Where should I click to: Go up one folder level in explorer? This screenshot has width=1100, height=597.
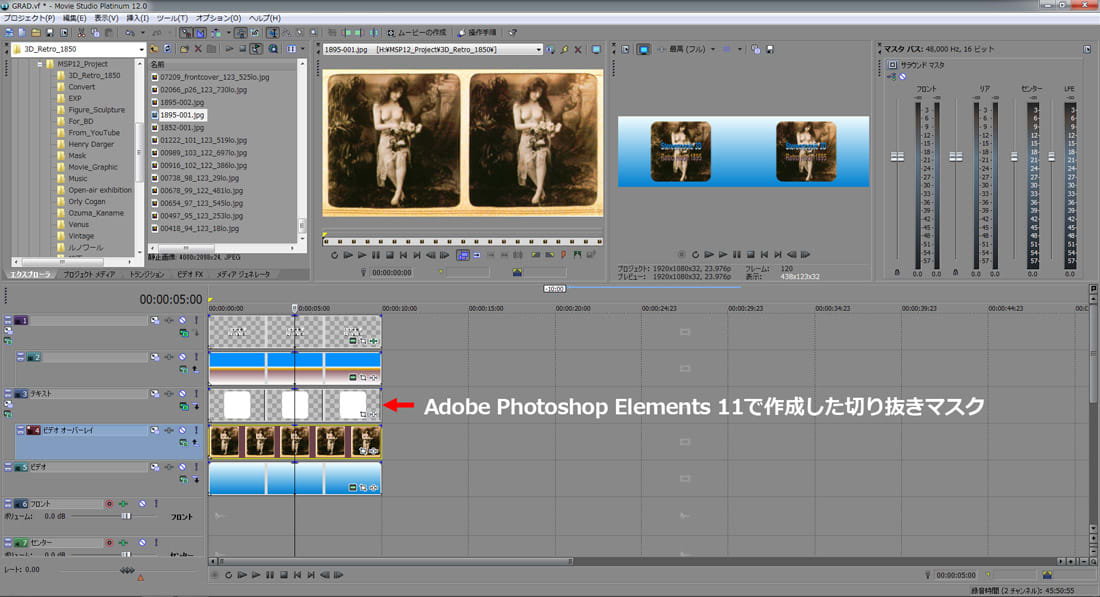click(x=154, y=49)
